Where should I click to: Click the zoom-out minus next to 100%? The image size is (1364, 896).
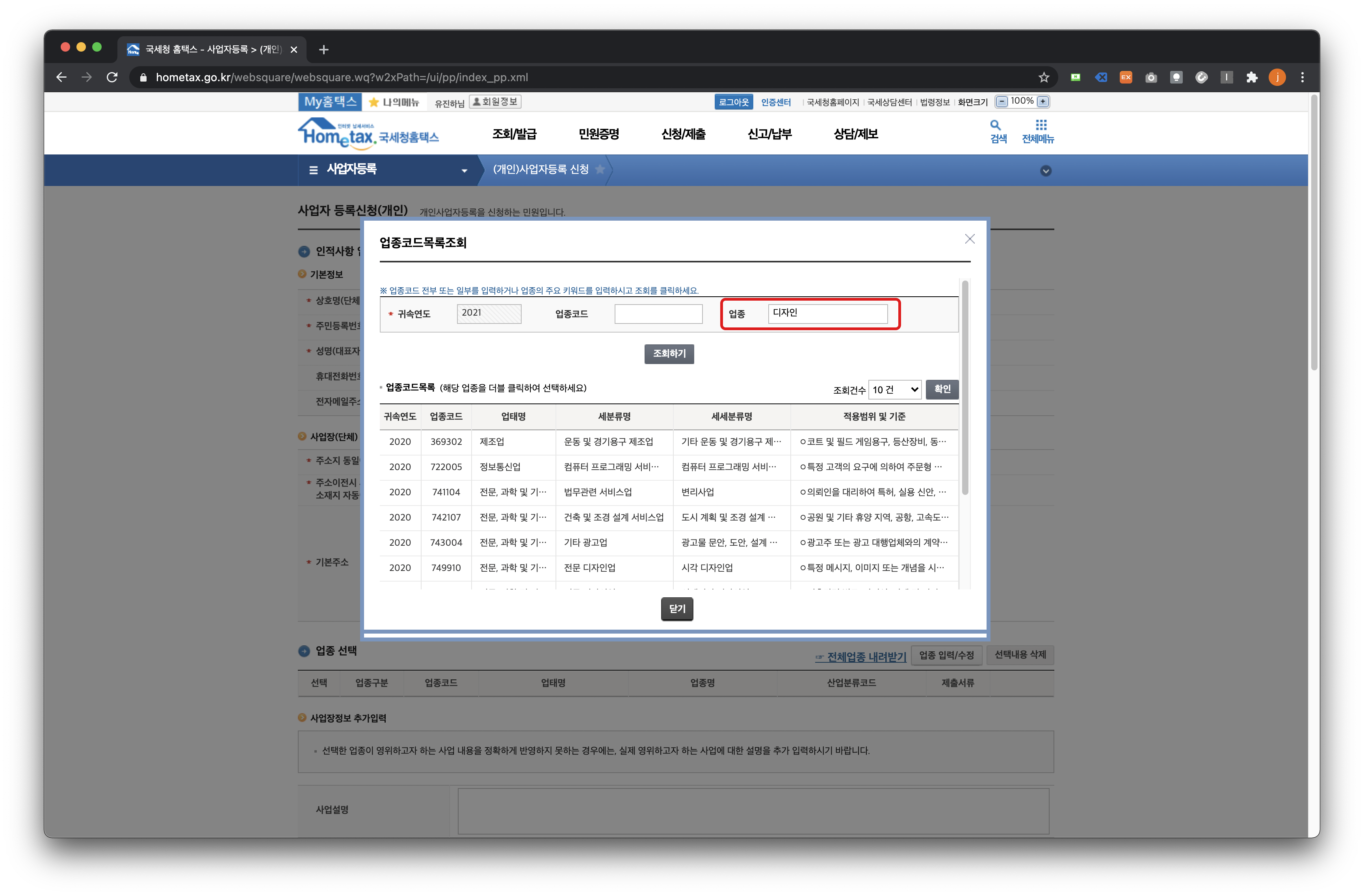click(1001, 102)
